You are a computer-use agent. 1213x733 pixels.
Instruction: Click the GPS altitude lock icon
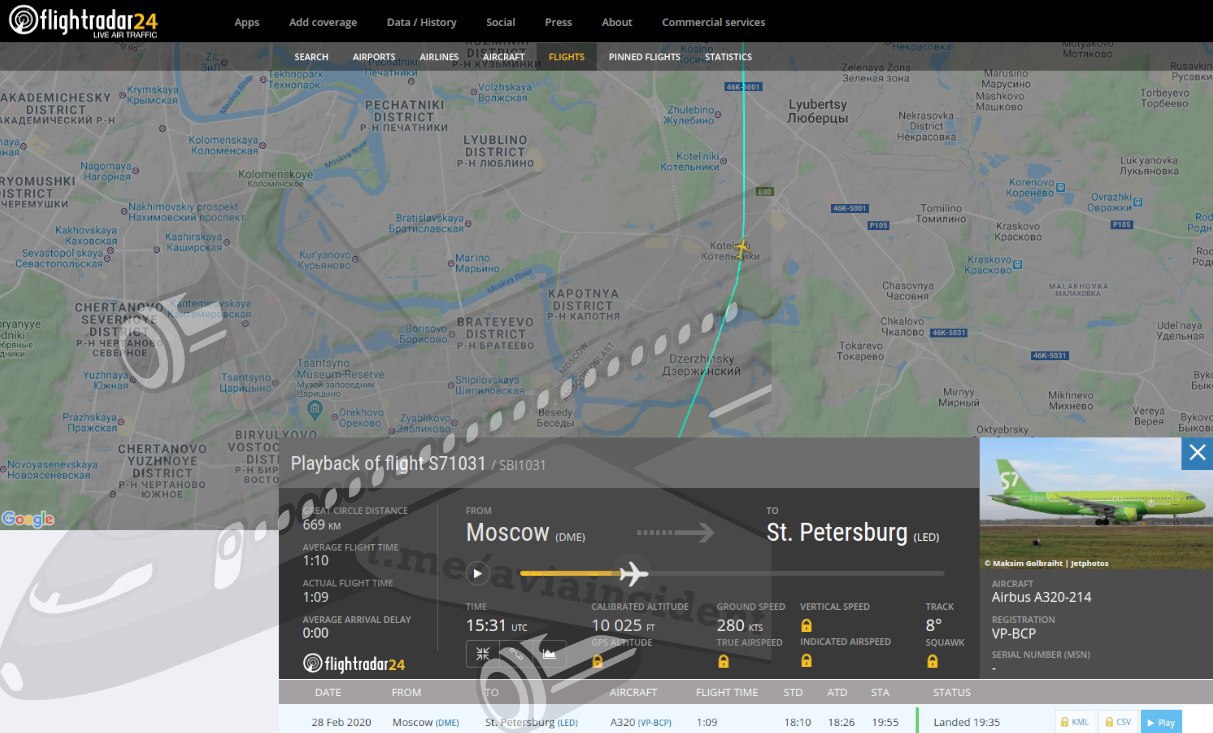tap(598, 661)
